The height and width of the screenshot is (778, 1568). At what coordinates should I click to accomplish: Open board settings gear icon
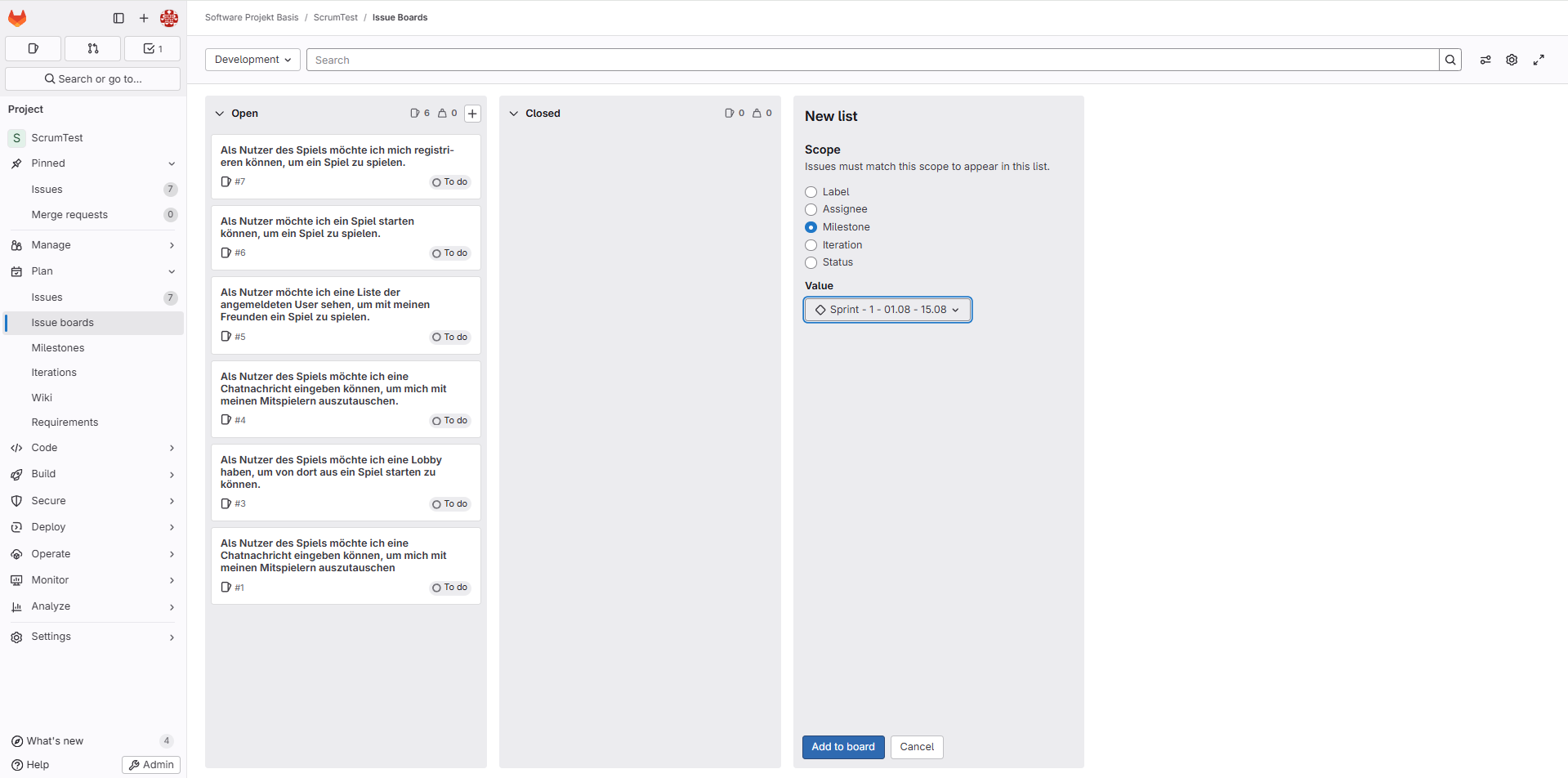point(1512,60)
